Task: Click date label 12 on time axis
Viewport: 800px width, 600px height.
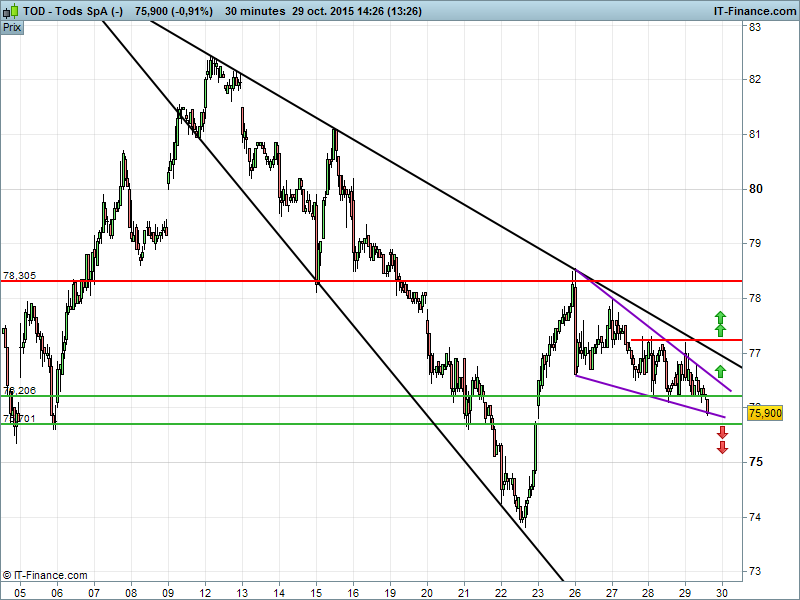Action: pos(205,593)
